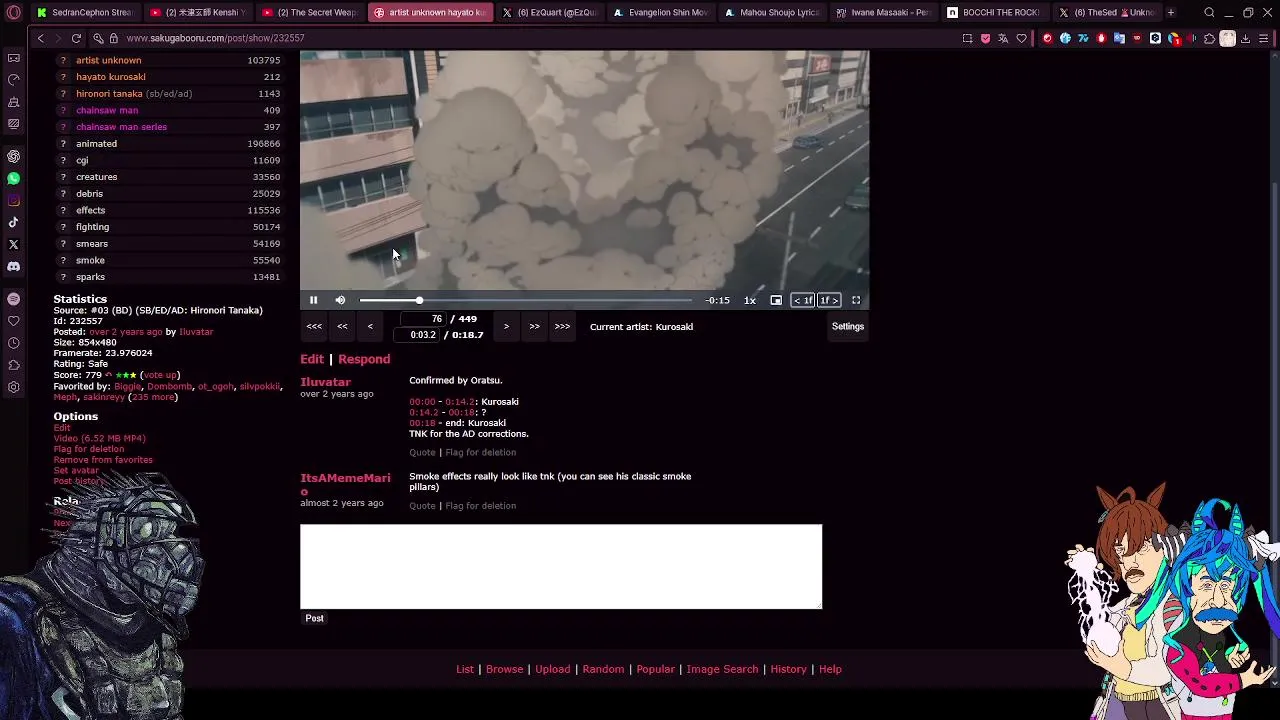Open the Upload footer link
This screenshot has height=720, width=1280.
[552, 669]
